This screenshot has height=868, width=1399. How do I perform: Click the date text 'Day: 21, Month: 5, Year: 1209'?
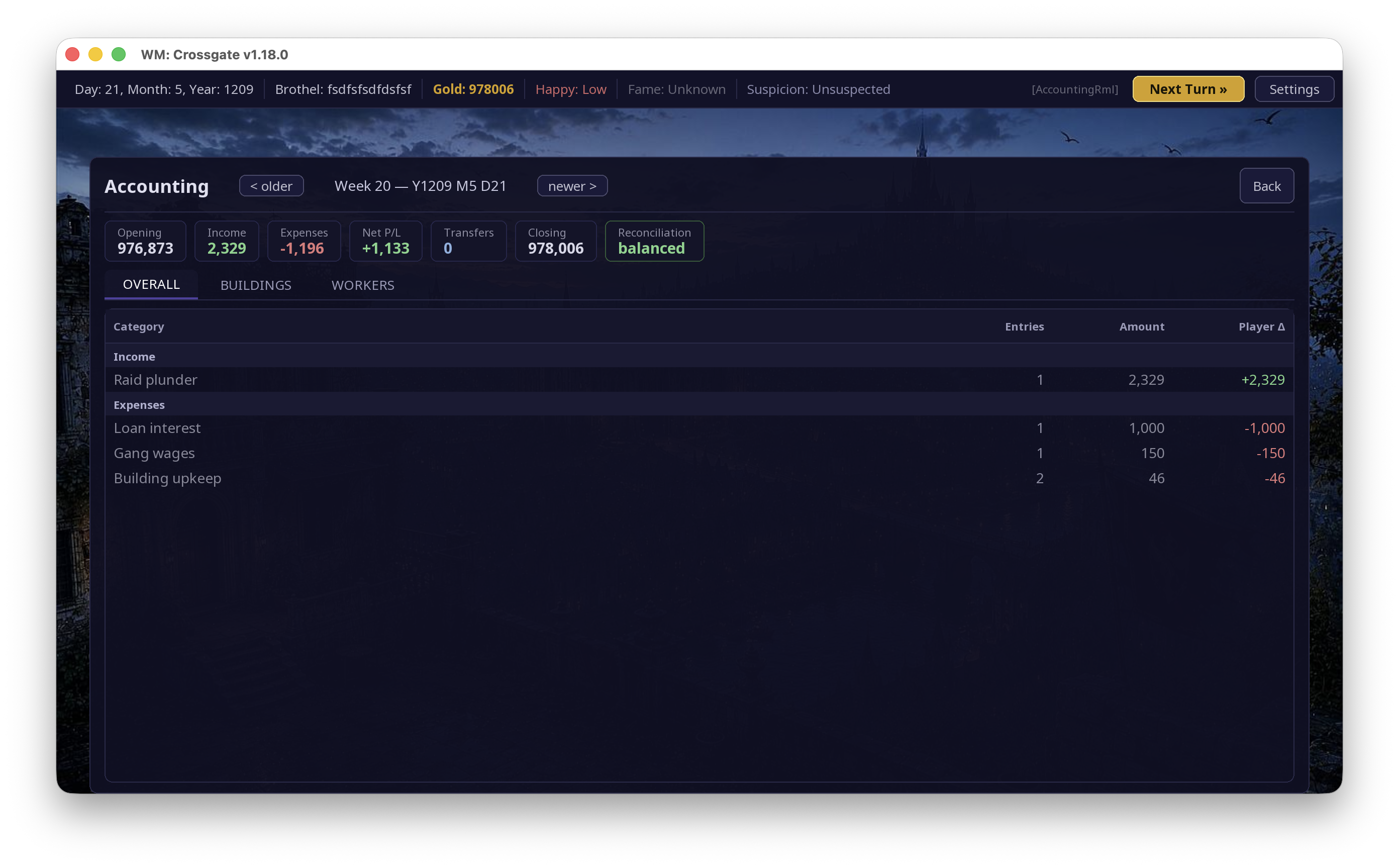(x=164, y=89)
